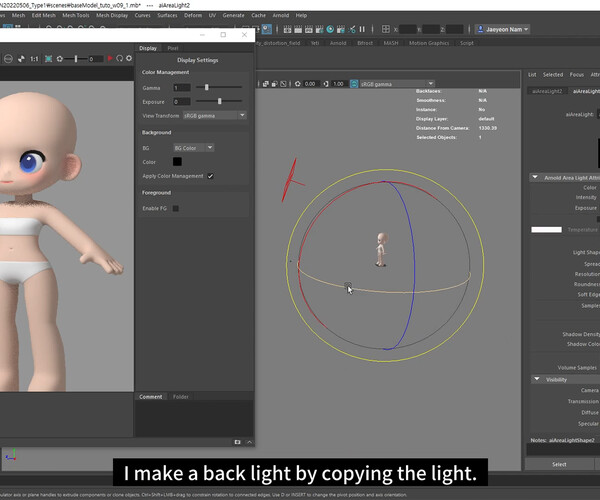Click the snapshot camera icon at panel bottom

pos(237,441)
